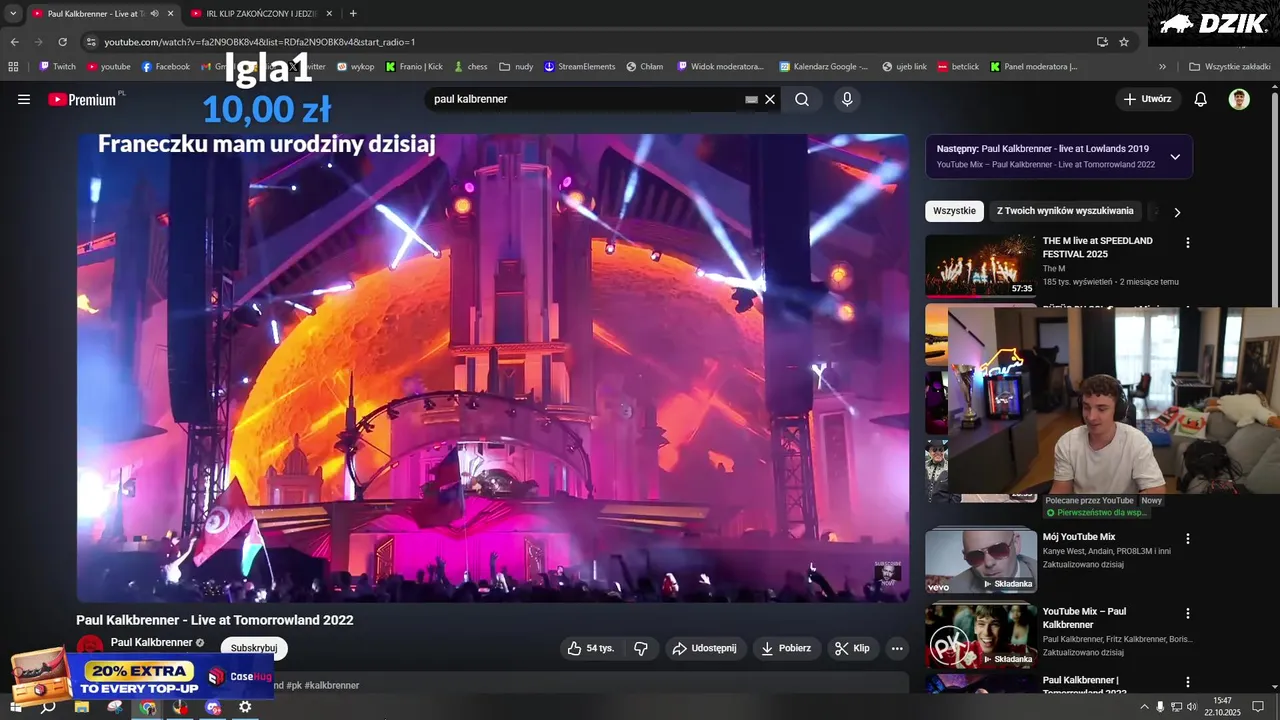Open volume control in system tray
Image resolution: width=1280 pixels, height=720 pixels.
click(x=1193, y=707)
